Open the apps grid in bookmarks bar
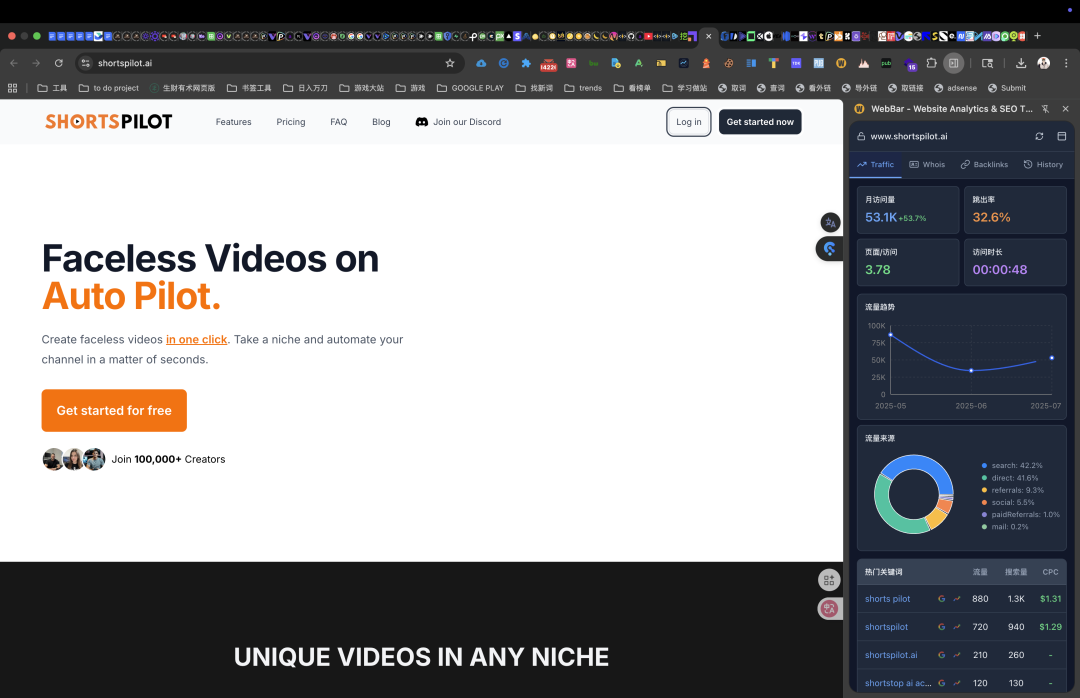 (x=12, y=88)
